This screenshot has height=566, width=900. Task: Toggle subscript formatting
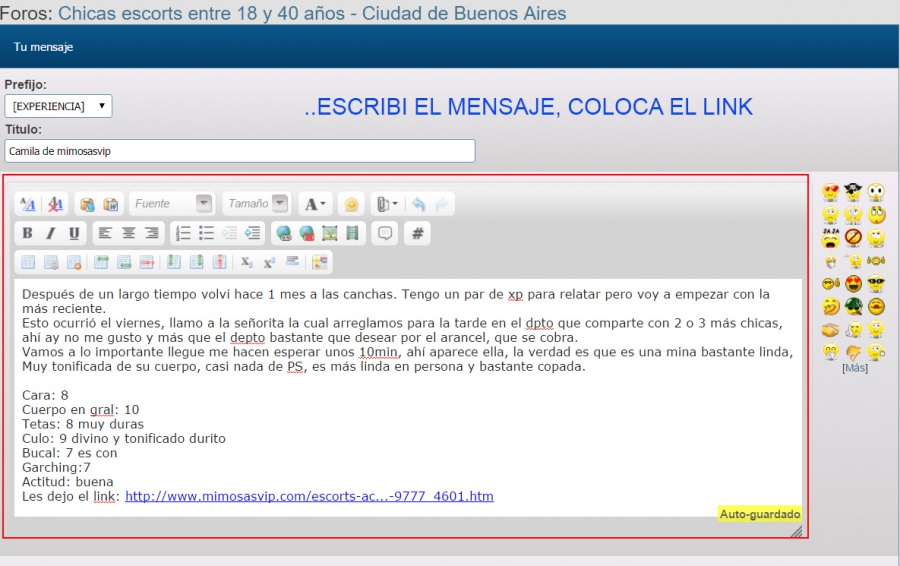(246, 262)
